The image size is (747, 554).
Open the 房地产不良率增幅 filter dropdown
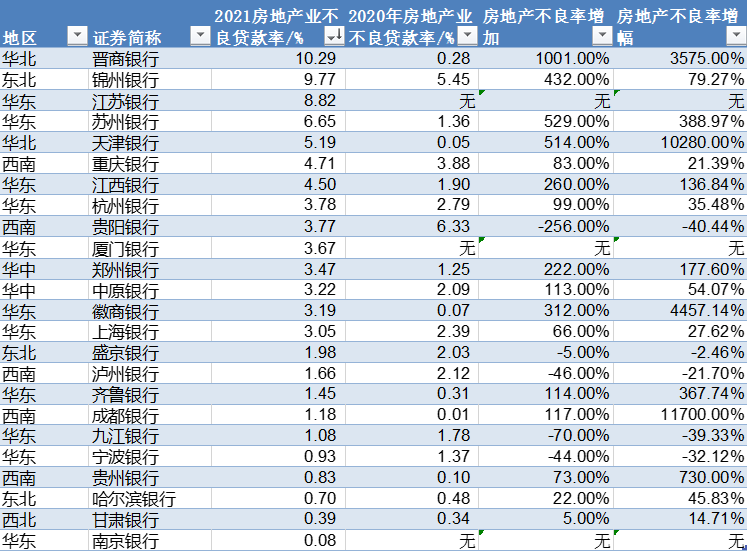tap(736, 35)
